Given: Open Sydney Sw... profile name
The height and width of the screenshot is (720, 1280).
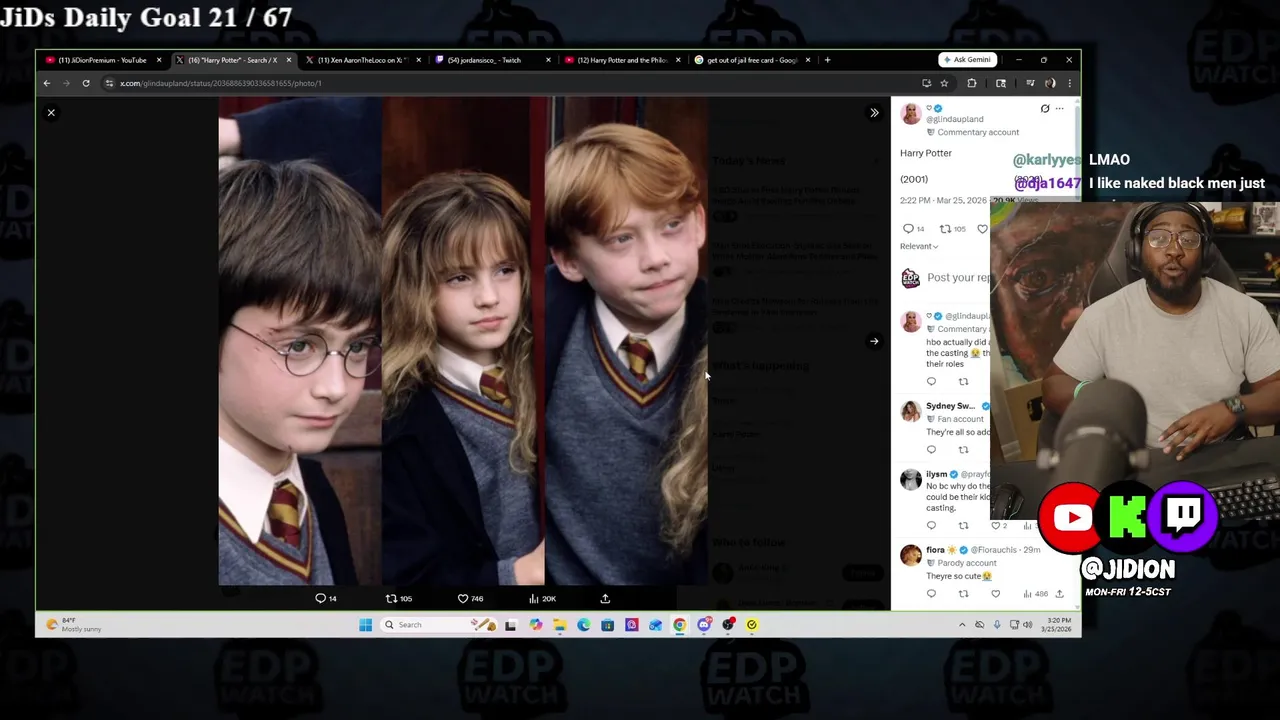Looking at the screenshot, I should pyautogui.click(x=950, y=406).
